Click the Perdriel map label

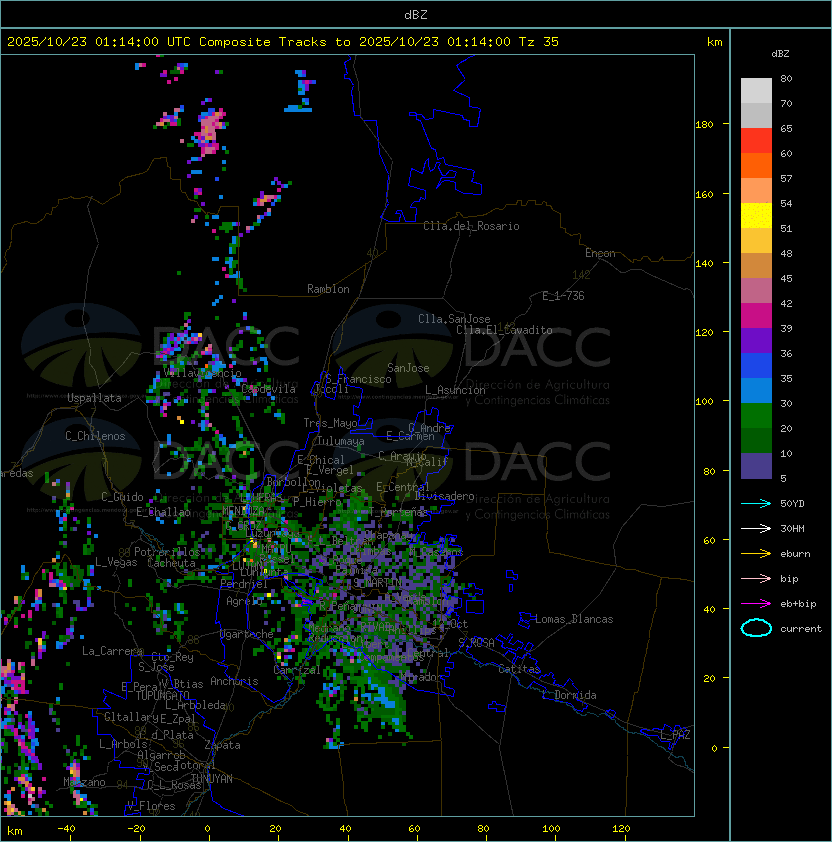(243, 583)
